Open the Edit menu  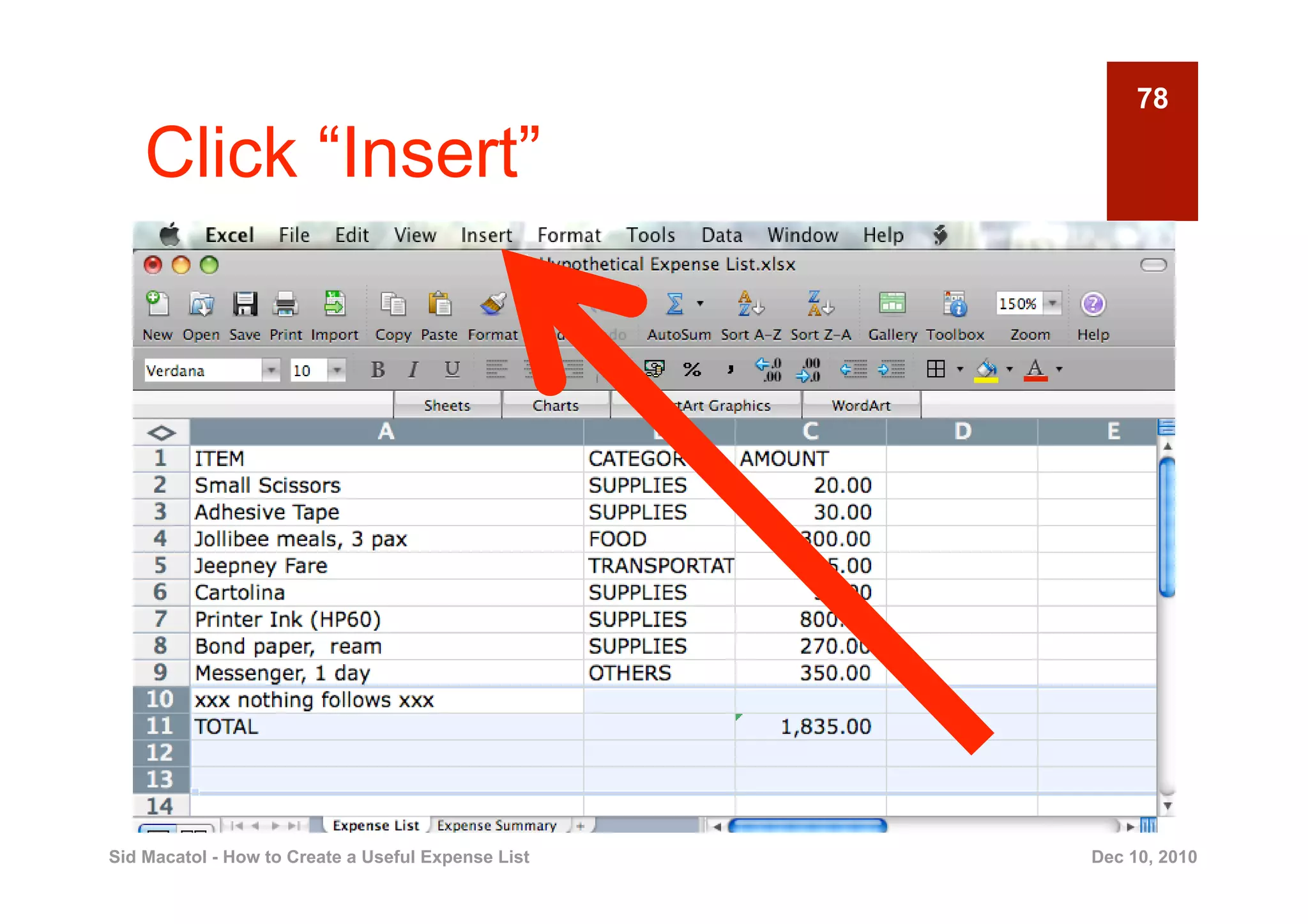pos(352,235)
